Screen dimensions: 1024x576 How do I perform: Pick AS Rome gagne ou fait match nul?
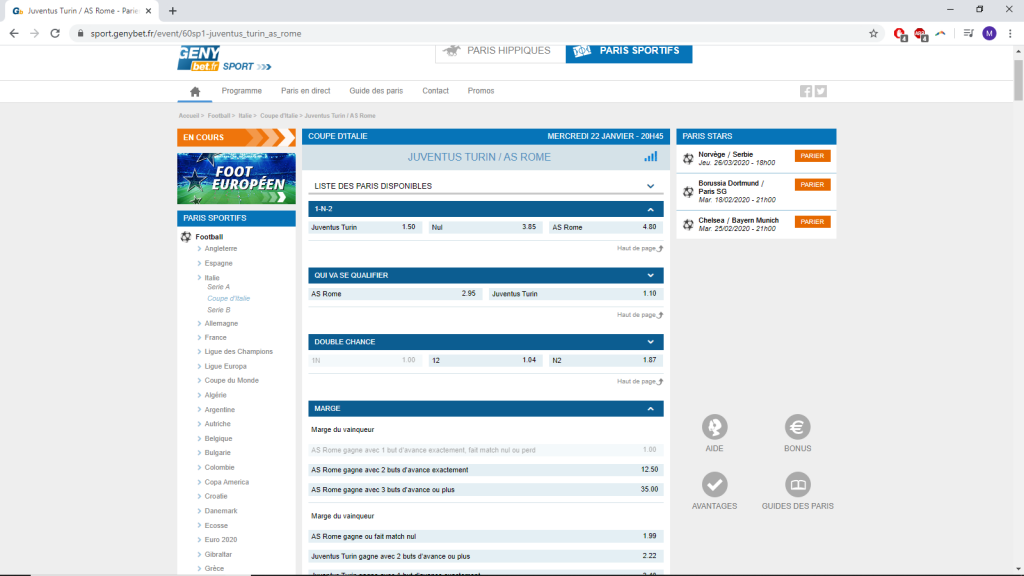coord(486,536)
